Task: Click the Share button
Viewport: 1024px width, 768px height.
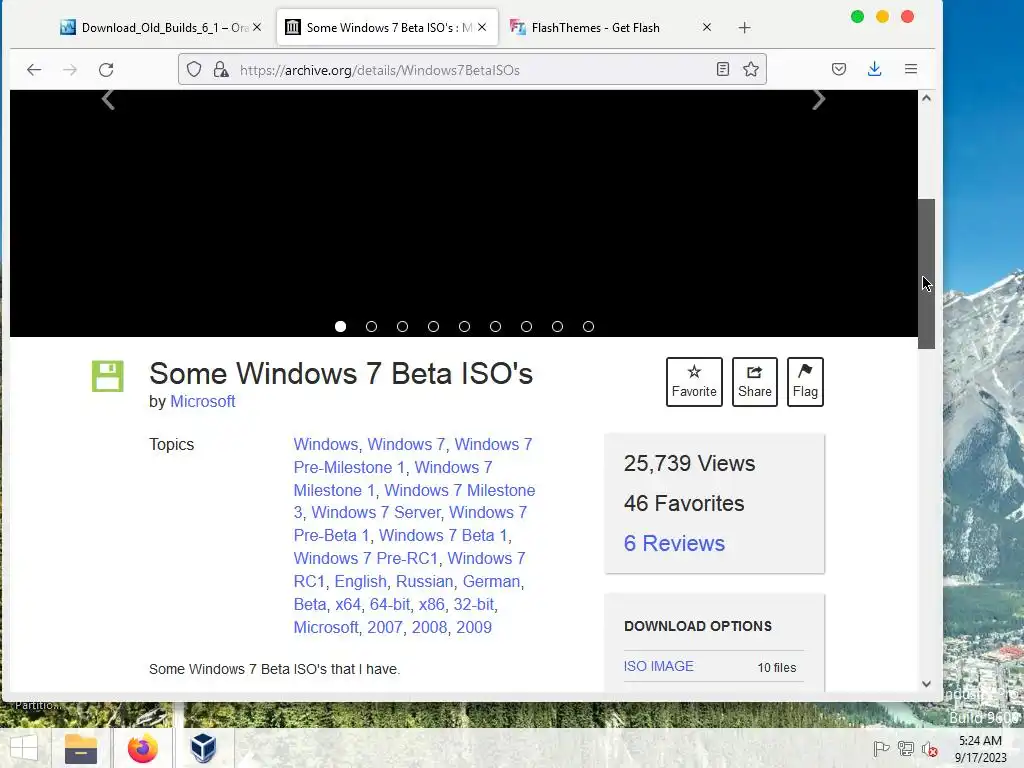Action: [754, 382]
